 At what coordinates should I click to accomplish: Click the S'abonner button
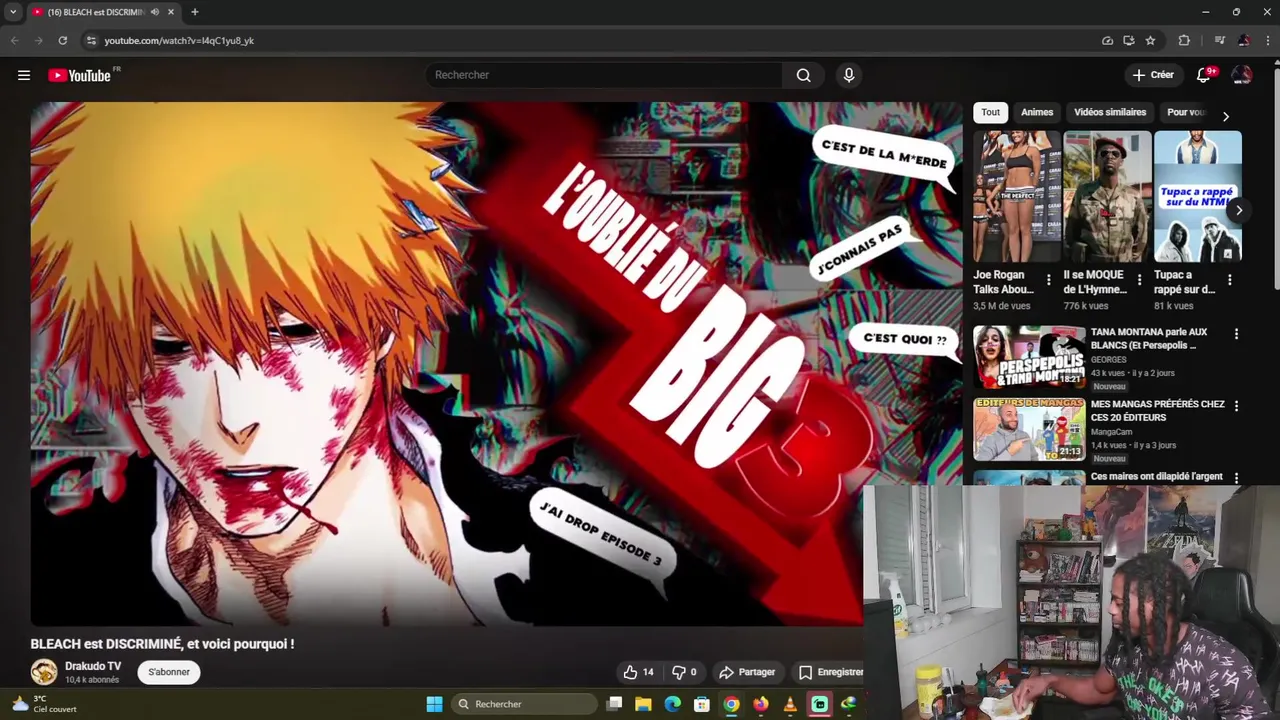[169, 672]
